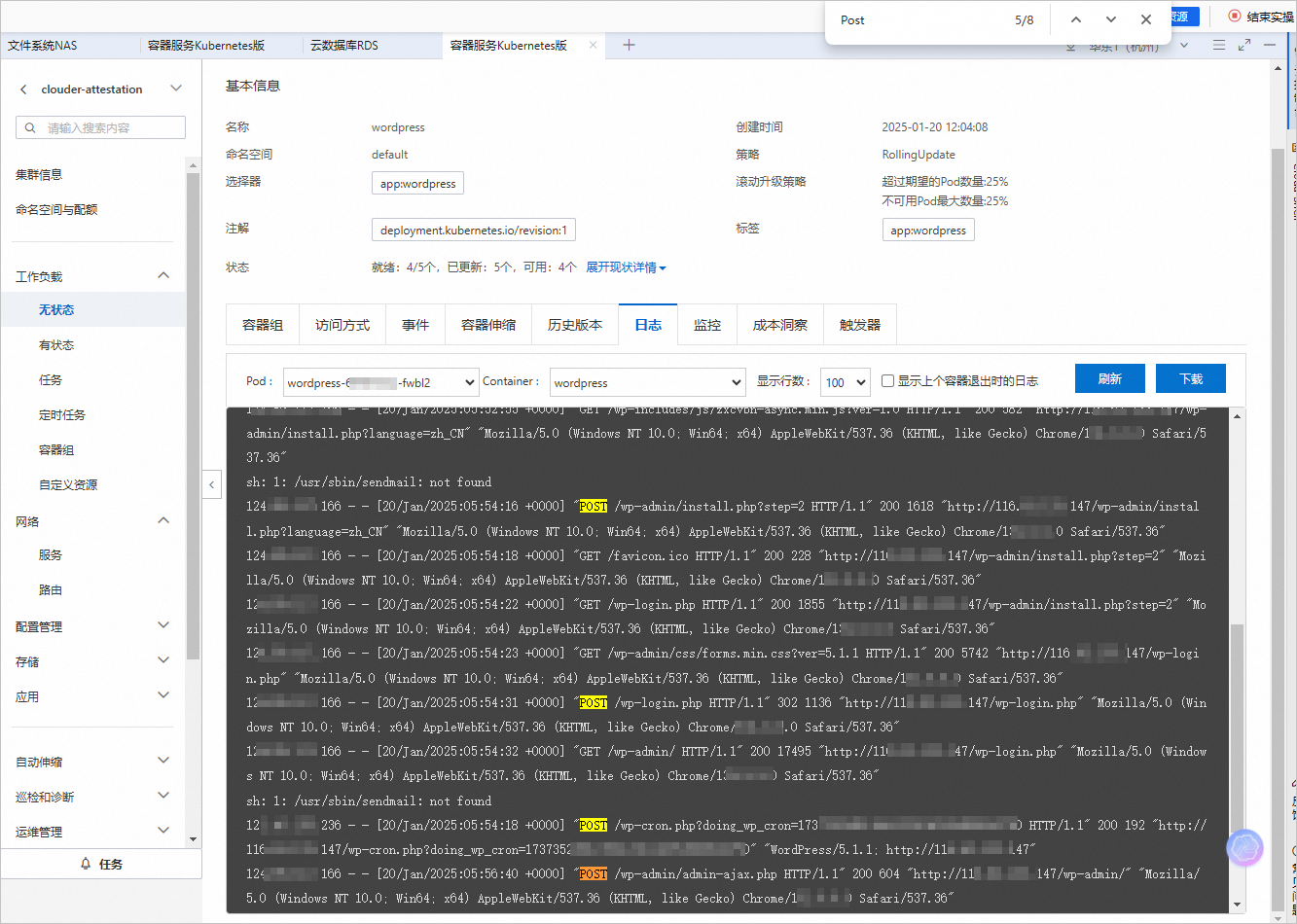Switch to the 容器组 tab
This screenshot has height=924, width=1297.
pos(263,325)
